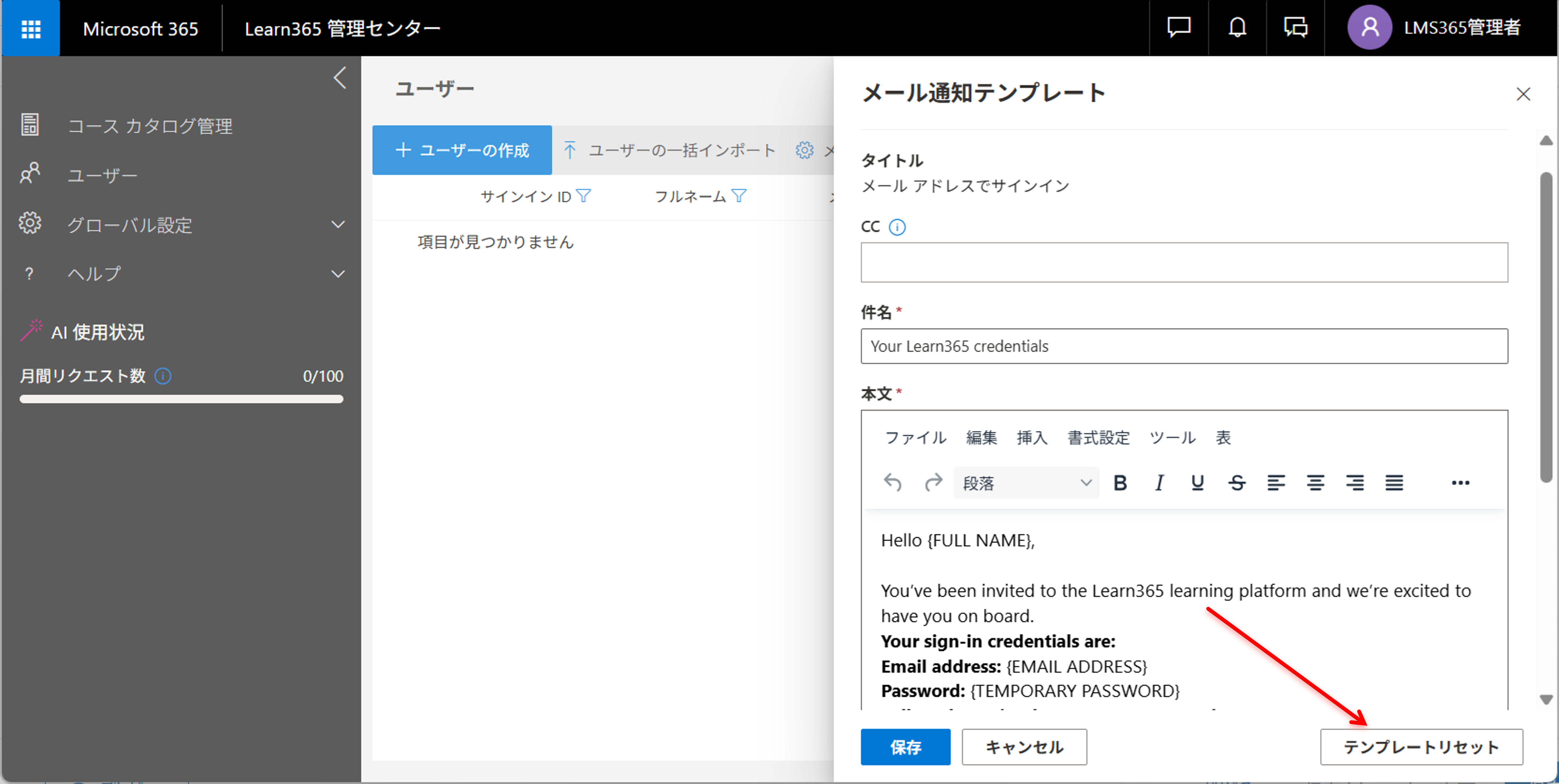The height and width of the screenshot is (784, 1559).
Task: Click panel scrollbar down arrow
Action: point(1546,699)
